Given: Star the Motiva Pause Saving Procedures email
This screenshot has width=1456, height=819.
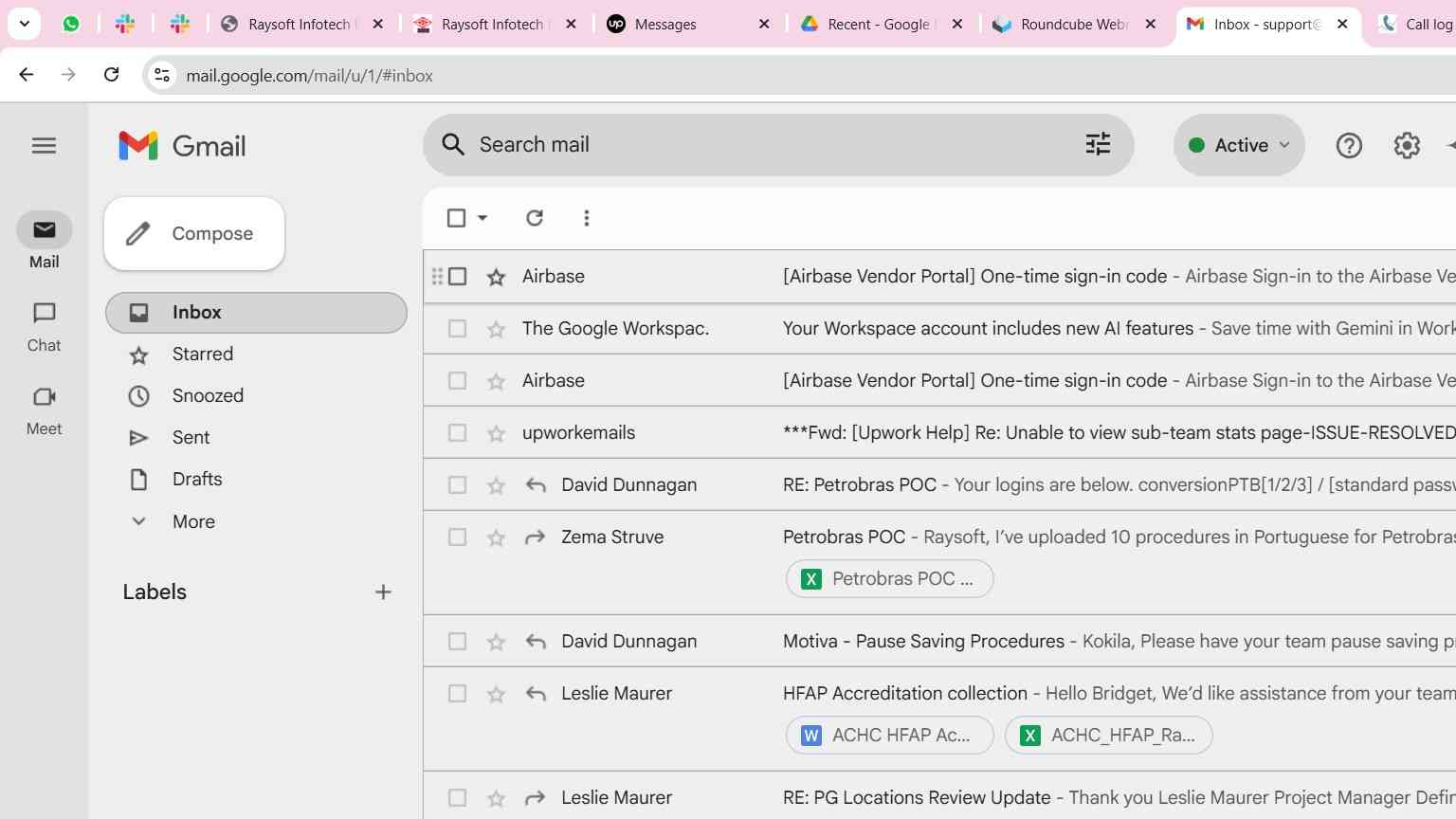Looking at the screenshot, I should pos(496,642).
